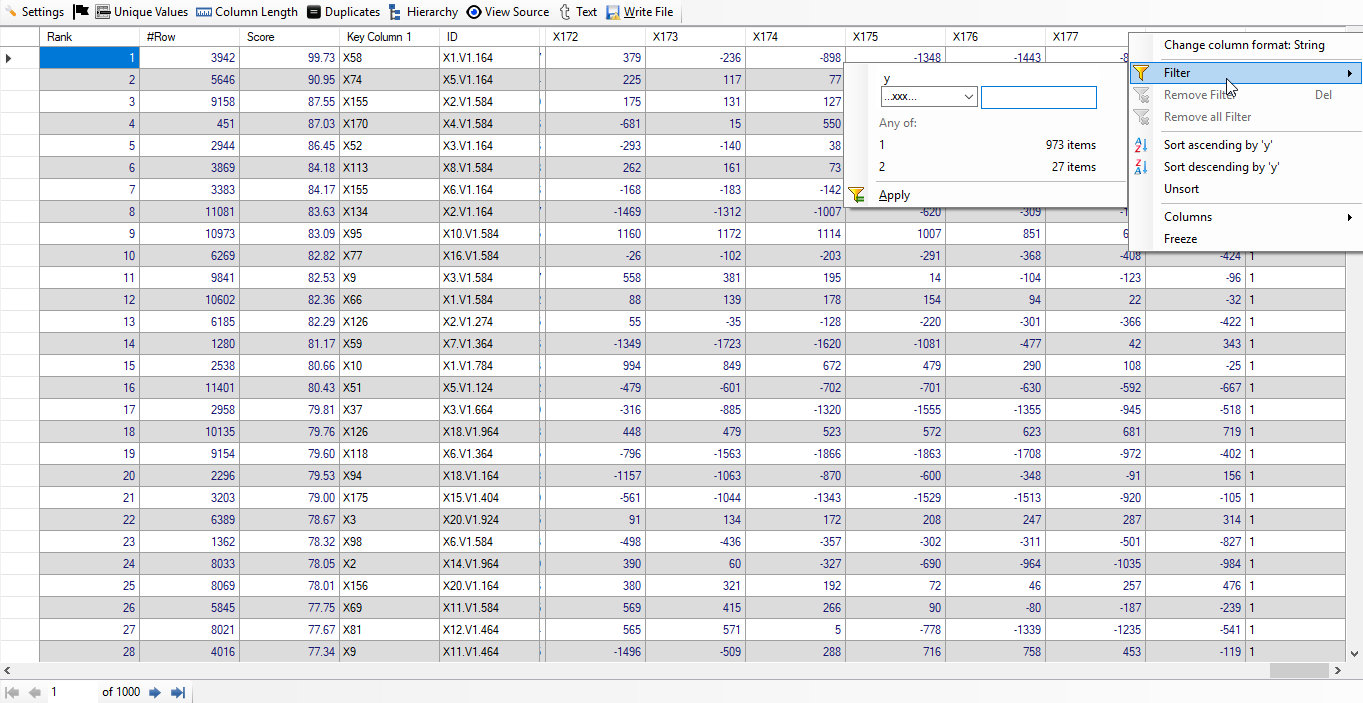Run the Column Length tool
Screen dimensions: 1363x703
coord(246,12)
